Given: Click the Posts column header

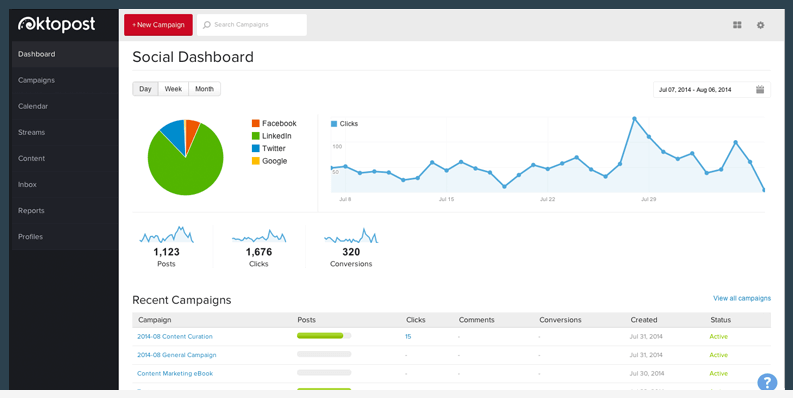Looking at the screenshot, I should (306, 320).
